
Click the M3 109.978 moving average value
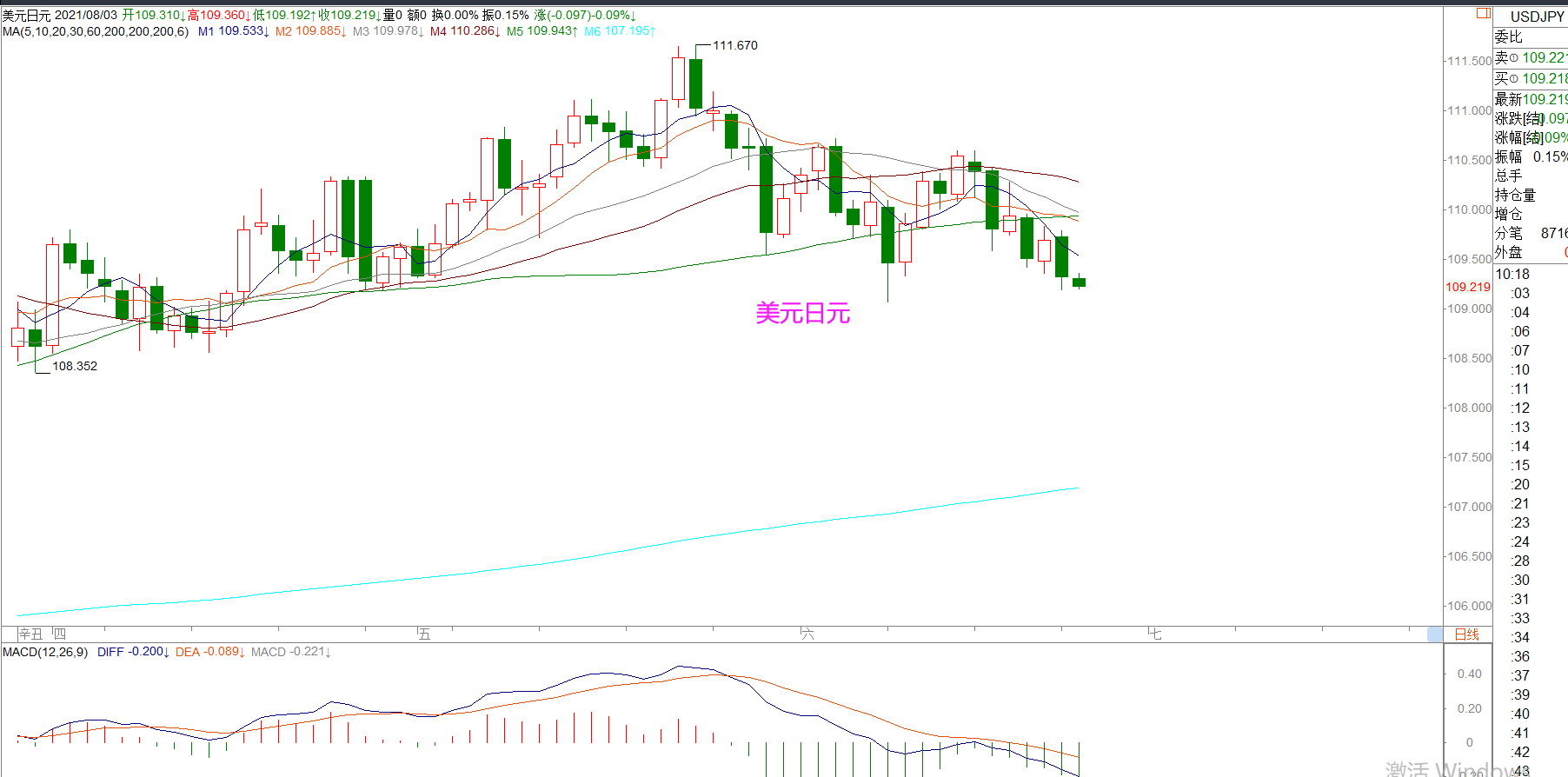coord(388,31)
